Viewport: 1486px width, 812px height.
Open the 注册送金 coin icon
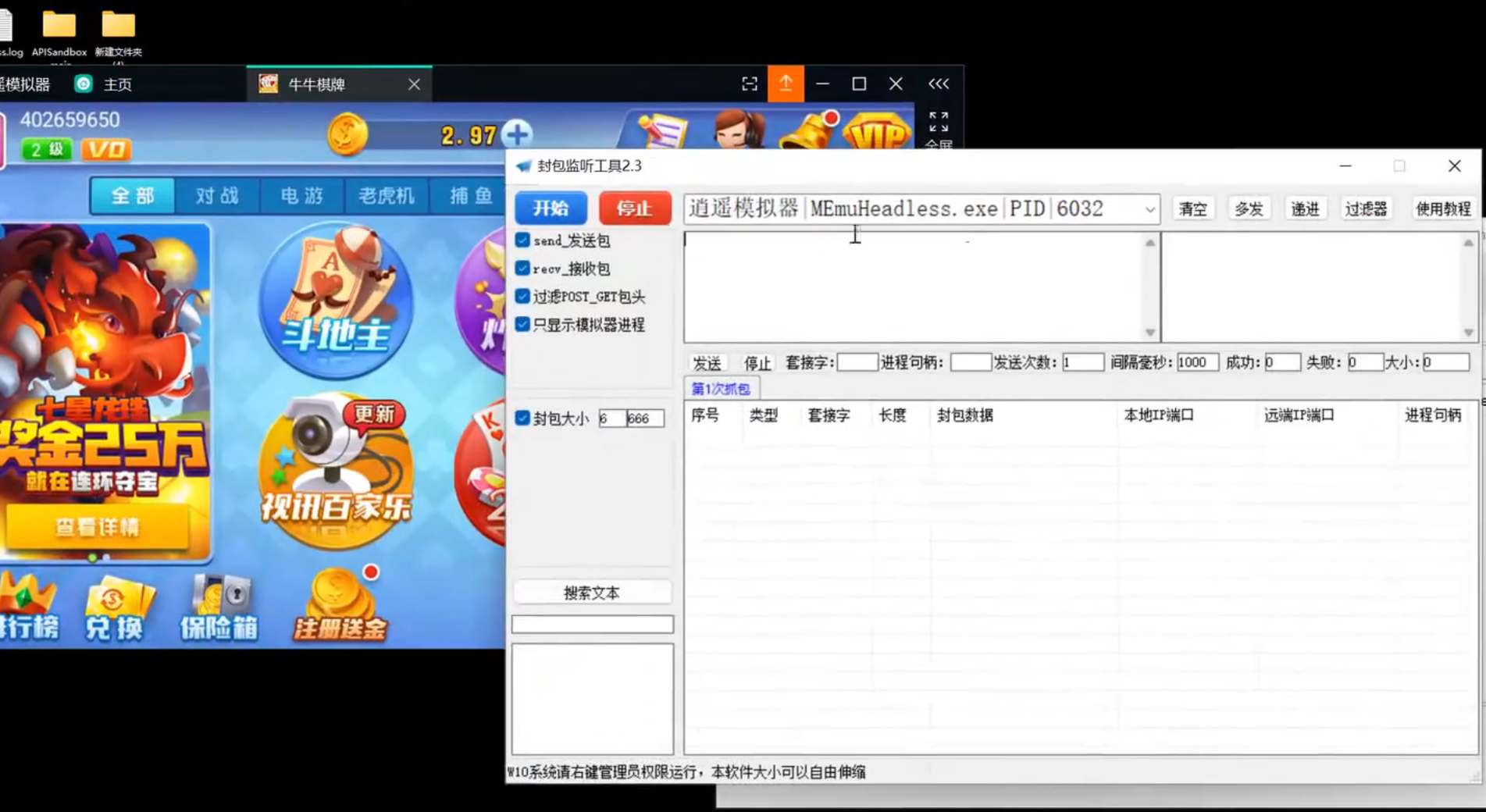[340, 606]
